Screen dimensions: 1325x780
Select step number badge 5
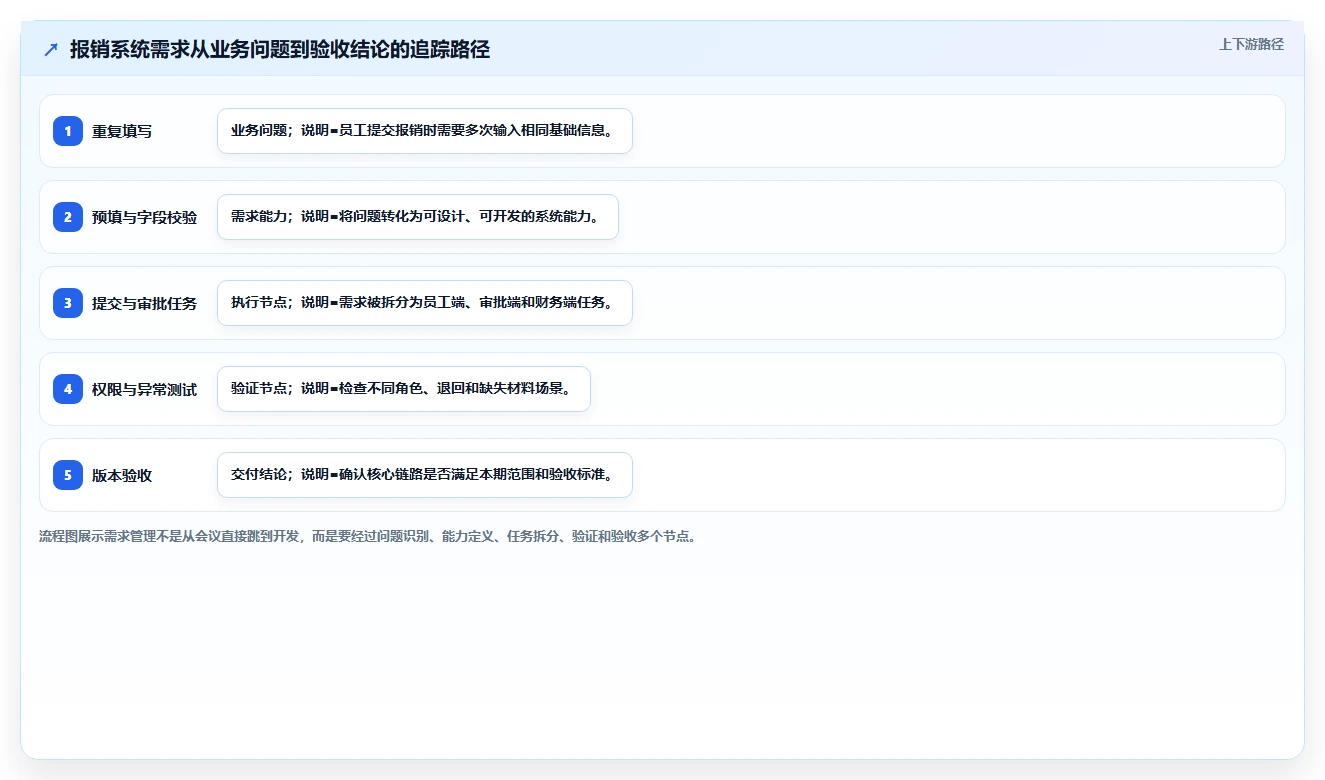coord(68,475)
